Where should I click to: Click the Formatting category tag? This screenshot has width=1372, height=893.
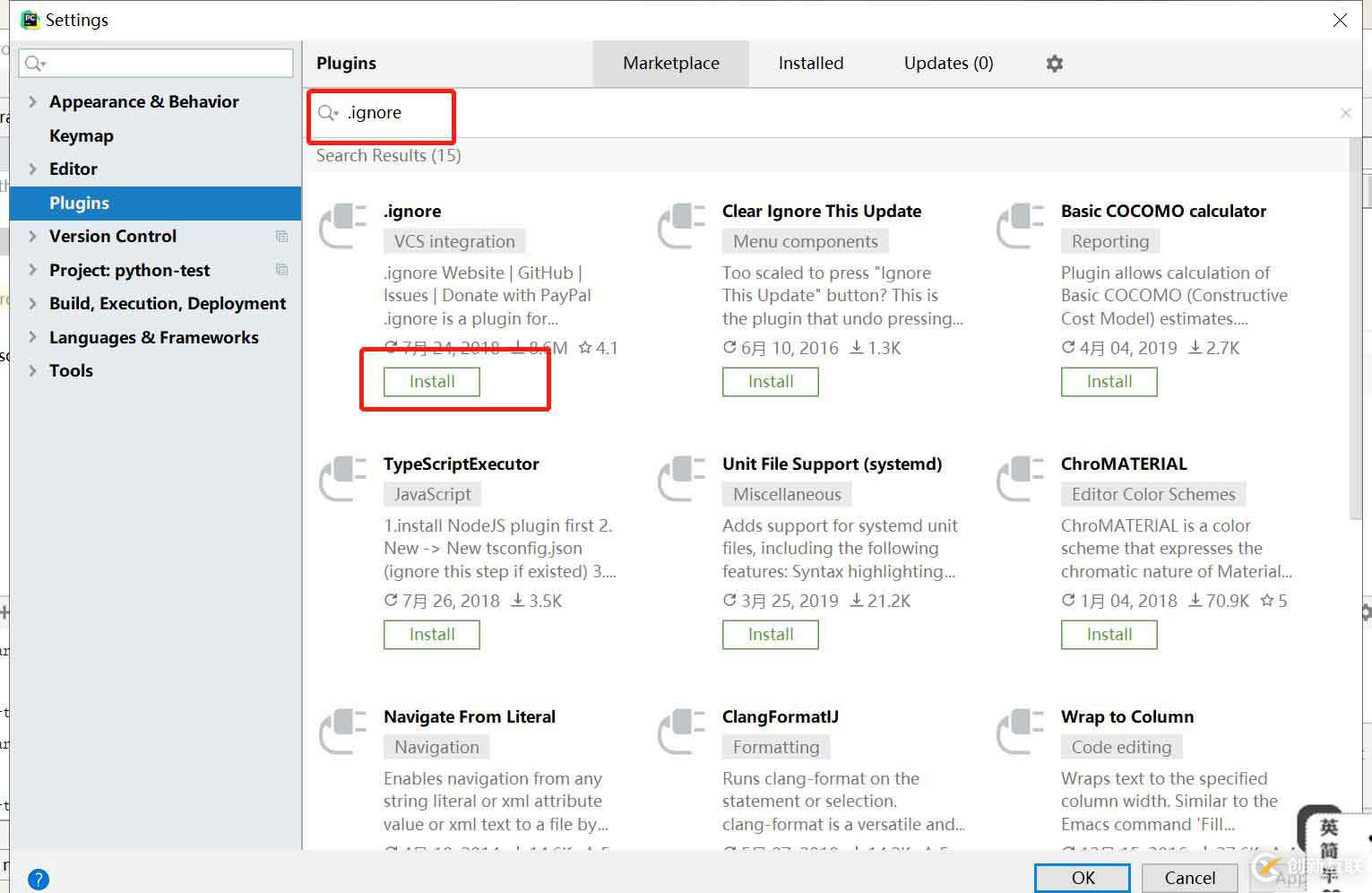point(776,747)
